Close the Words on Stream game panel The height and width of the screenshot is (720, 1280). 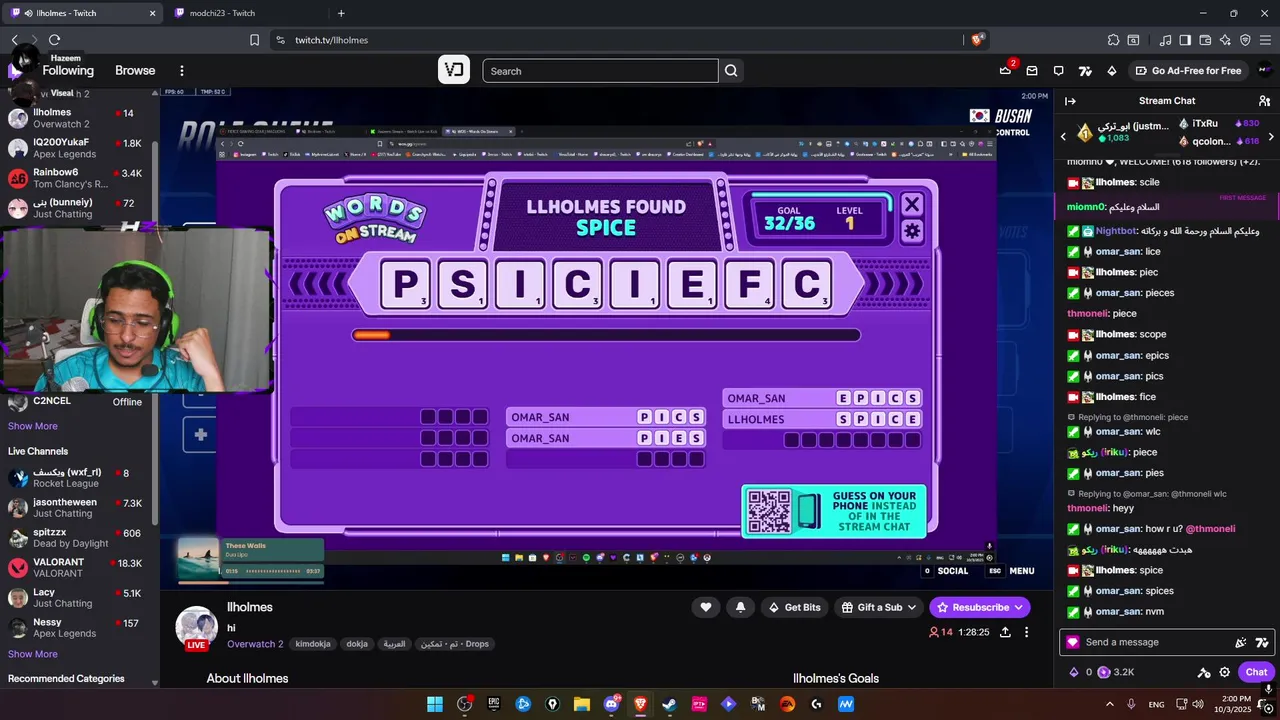click(912, 204)
